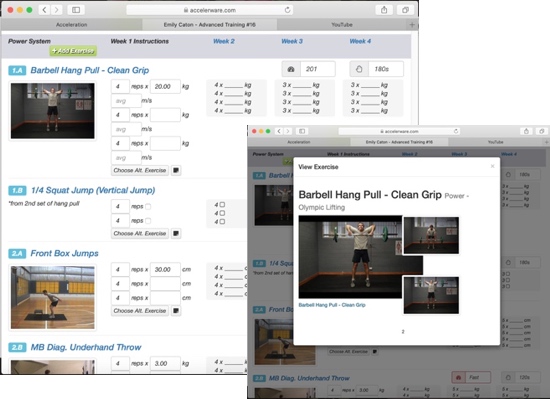Click the green Add Exercise button
The image size is (550, 399).
coord(73,51)
